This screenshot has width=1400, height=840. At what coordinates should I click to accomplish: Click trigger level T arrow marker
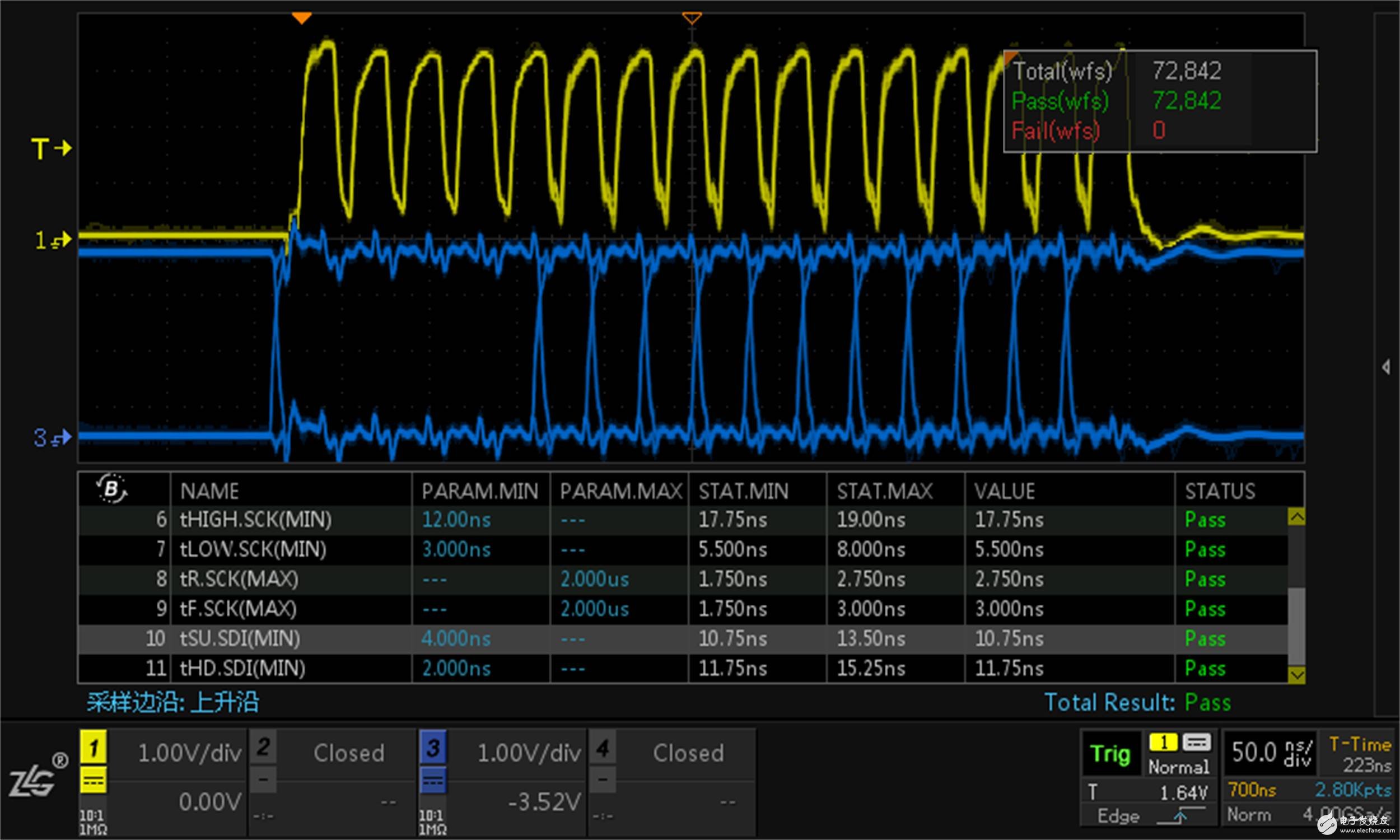[x=52, y=149]
